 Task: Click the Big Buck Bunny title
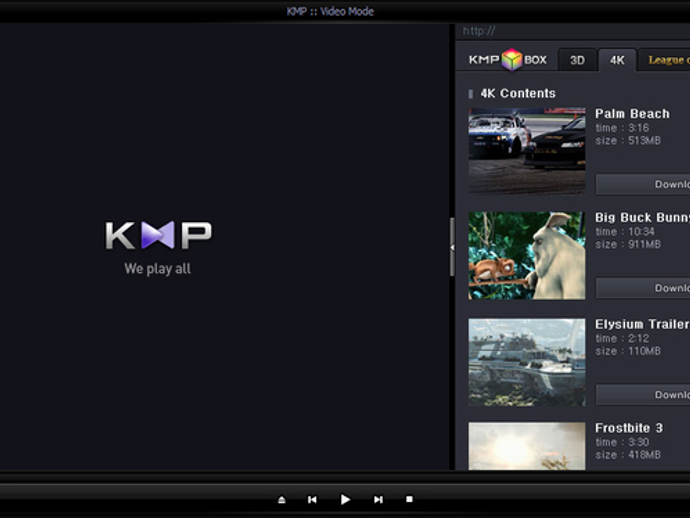(642, 217)
